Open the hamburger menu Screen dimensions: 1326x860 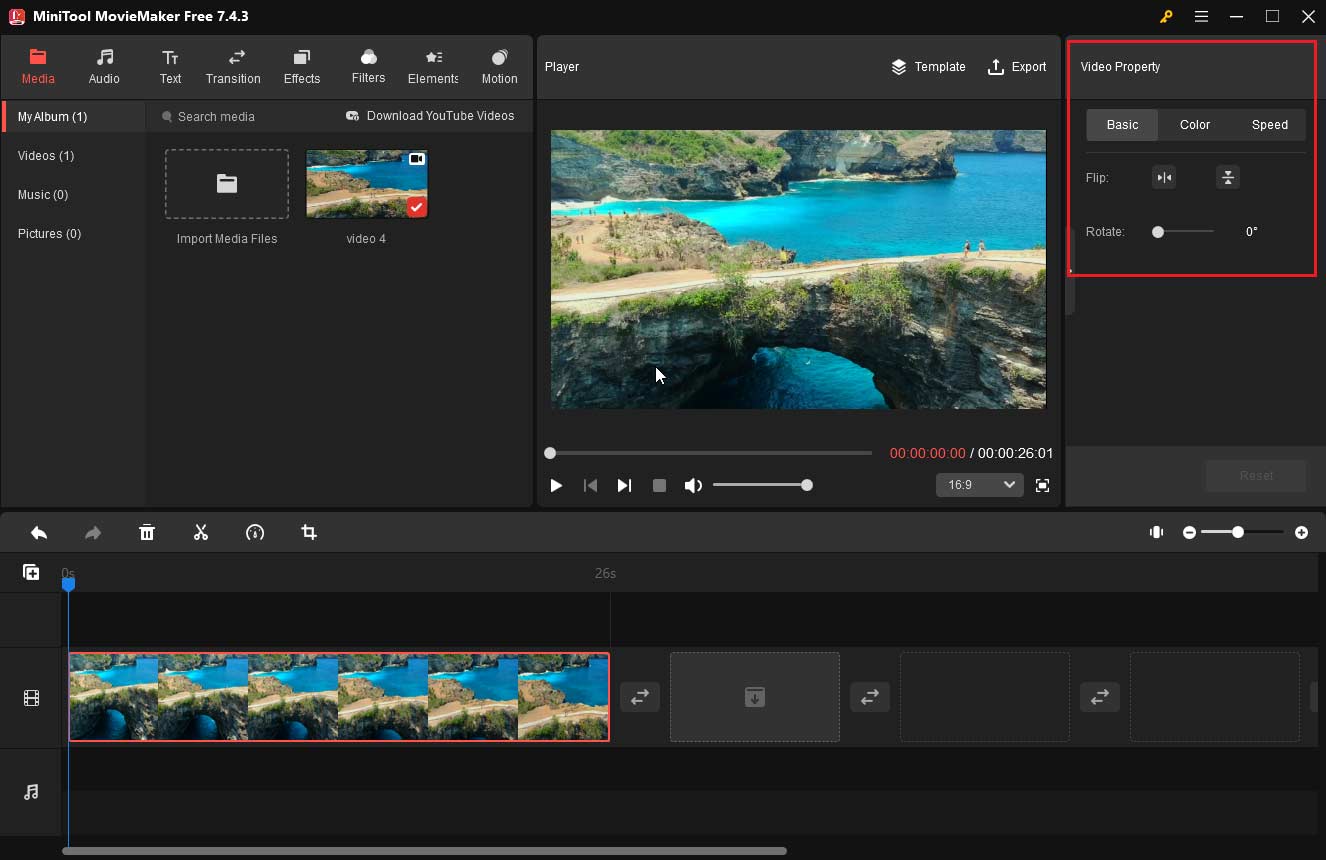tap(1201, 17)
